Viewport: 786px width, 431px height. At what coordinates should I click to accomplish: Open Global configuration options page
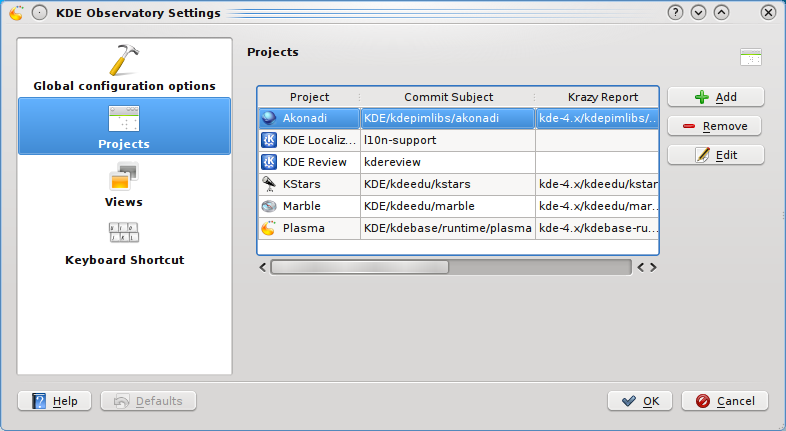124,68
